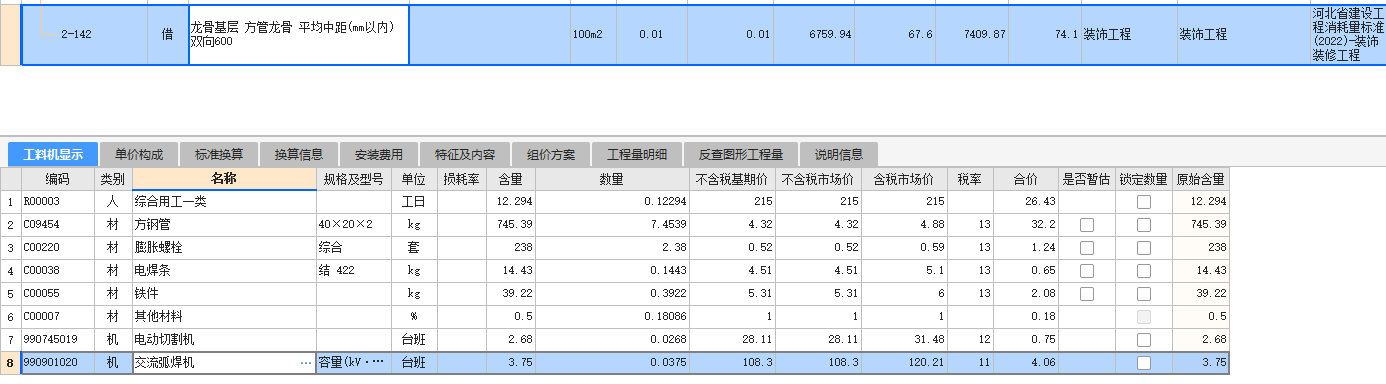Tick 是否暂估 for 电焊条

point(1087,270)
